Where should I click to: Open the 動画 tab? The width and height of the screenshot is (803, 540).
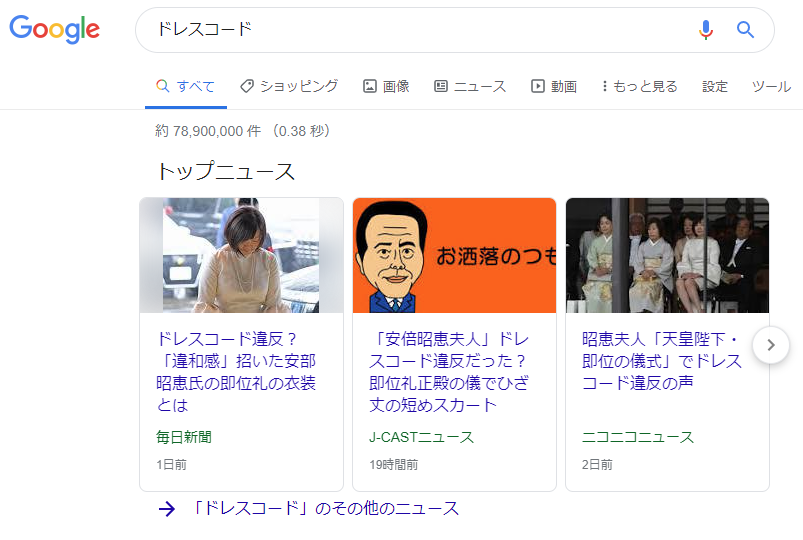coord(554,86)
